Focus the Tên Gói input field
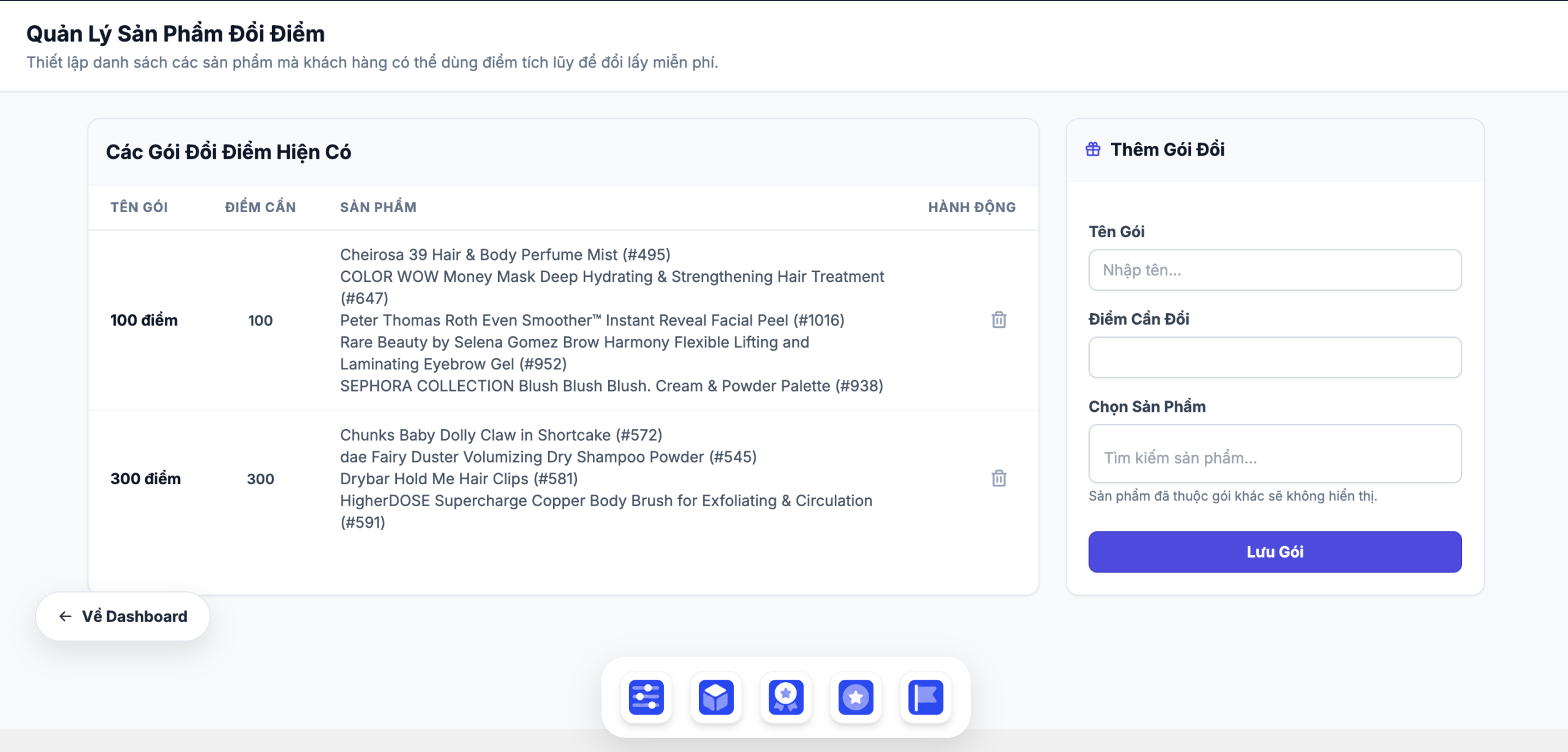The width and height of the screenshot is (1568, 752). [x=1275, y=270]
